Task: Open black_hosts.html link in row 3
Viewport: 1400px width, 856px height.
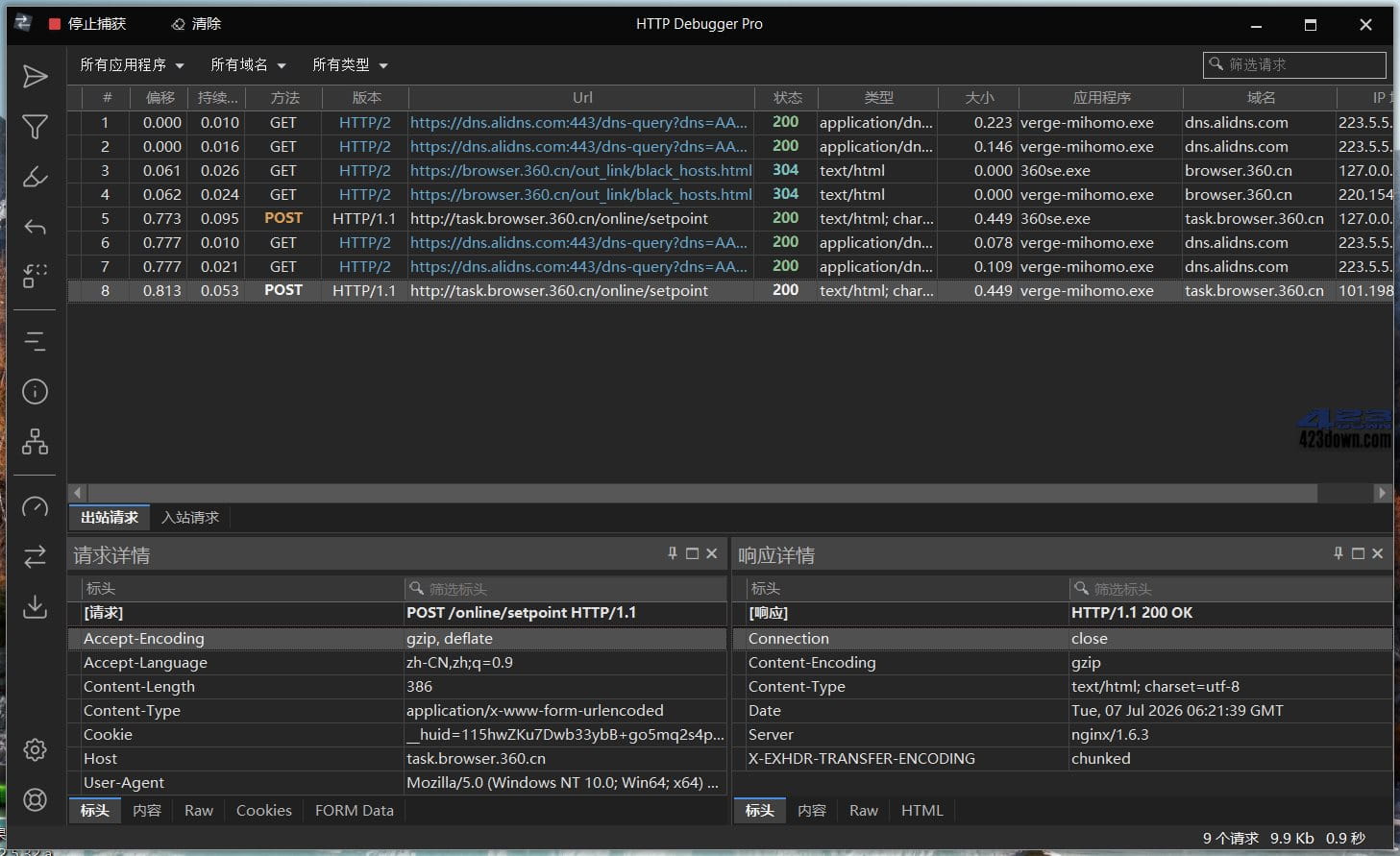Action: pyautogui.click(x=580, y=170)
